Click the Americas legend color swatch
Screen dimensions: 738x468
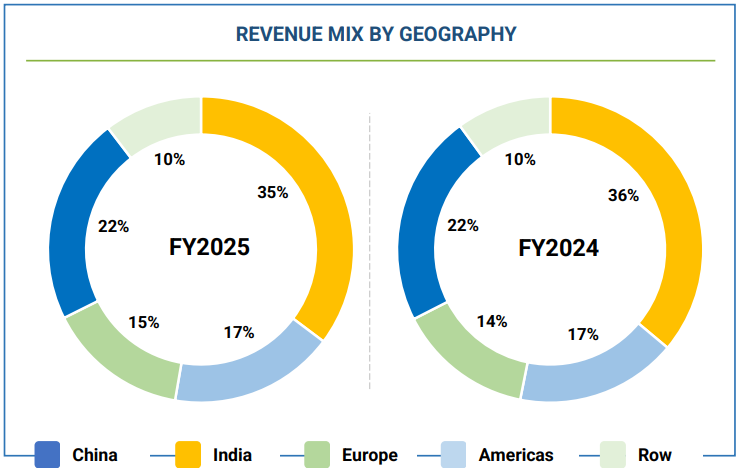tap(455, 455)
